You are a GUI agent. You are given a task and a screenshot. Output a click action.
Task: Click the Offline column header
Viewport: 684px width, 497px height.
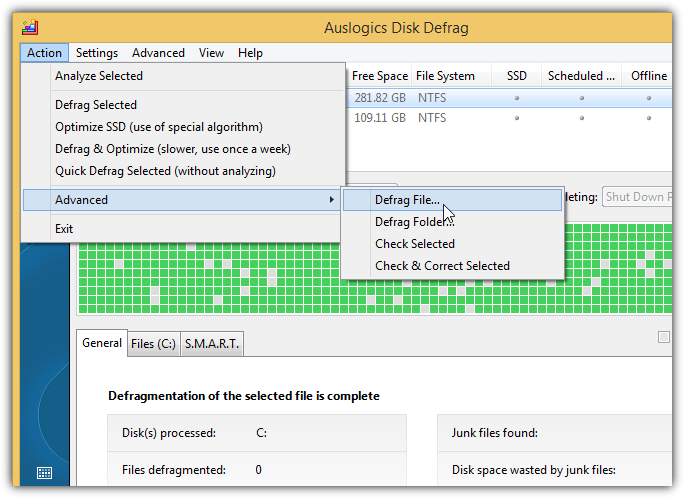tap(649, 76)
